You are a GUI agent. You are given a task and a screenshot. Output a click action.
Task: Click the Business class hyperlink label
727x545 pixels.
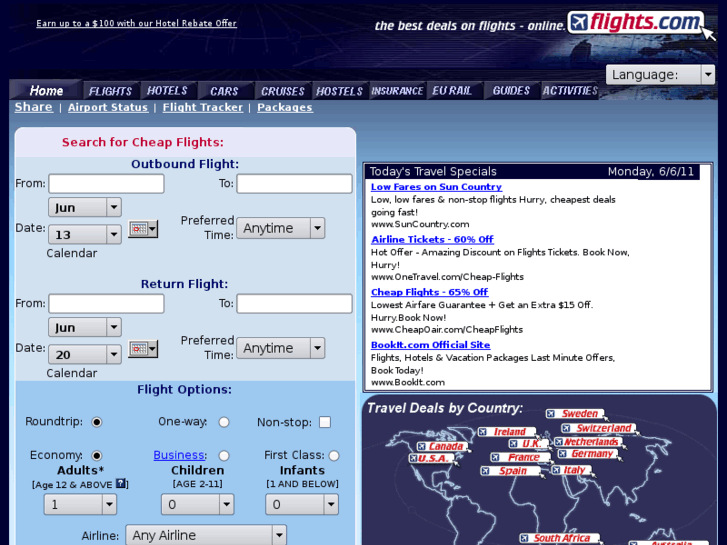pyautogui.click(x=179, y=455)
